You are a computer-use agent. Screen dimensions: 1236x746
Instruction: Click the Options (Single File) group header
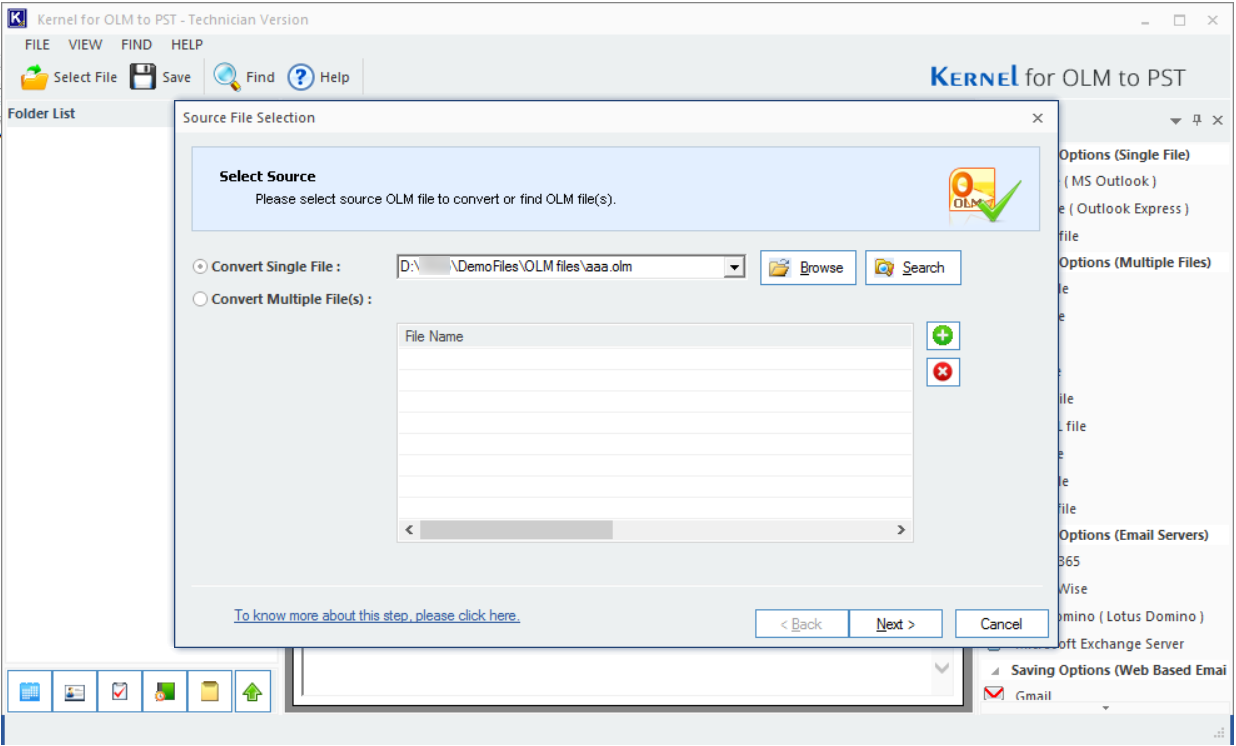pos(1125,155)
